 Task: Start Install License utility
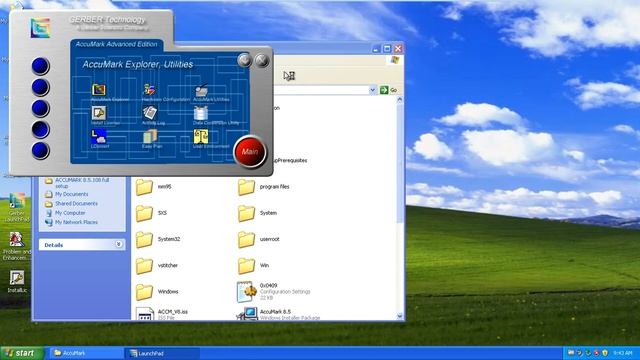(99, 113)
